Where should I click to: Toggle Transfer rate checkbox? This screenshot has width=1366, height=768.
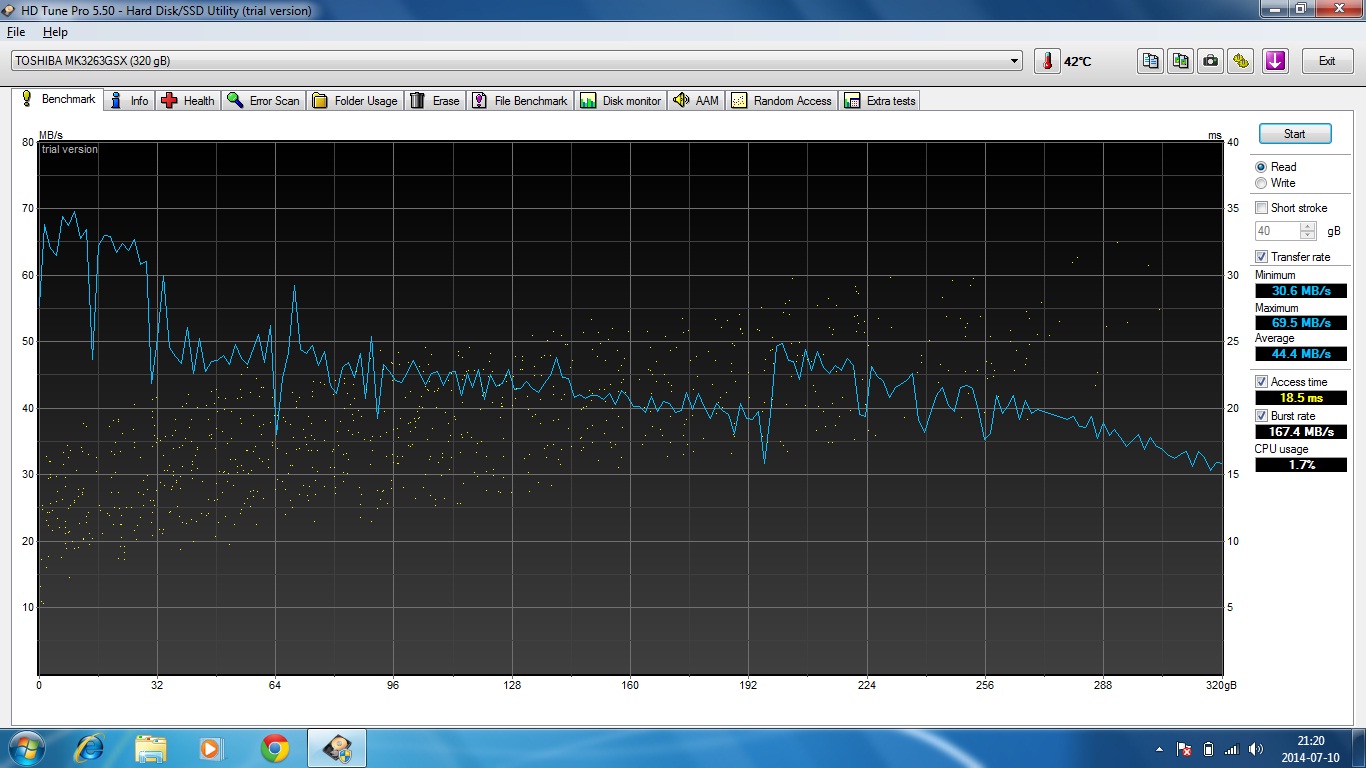(1262, 257)
